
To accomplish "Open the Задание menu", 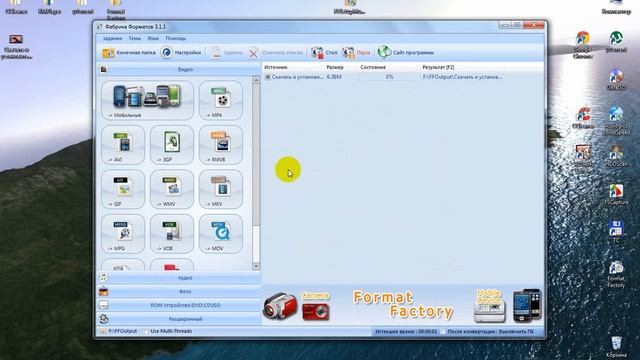I will 112,38.
